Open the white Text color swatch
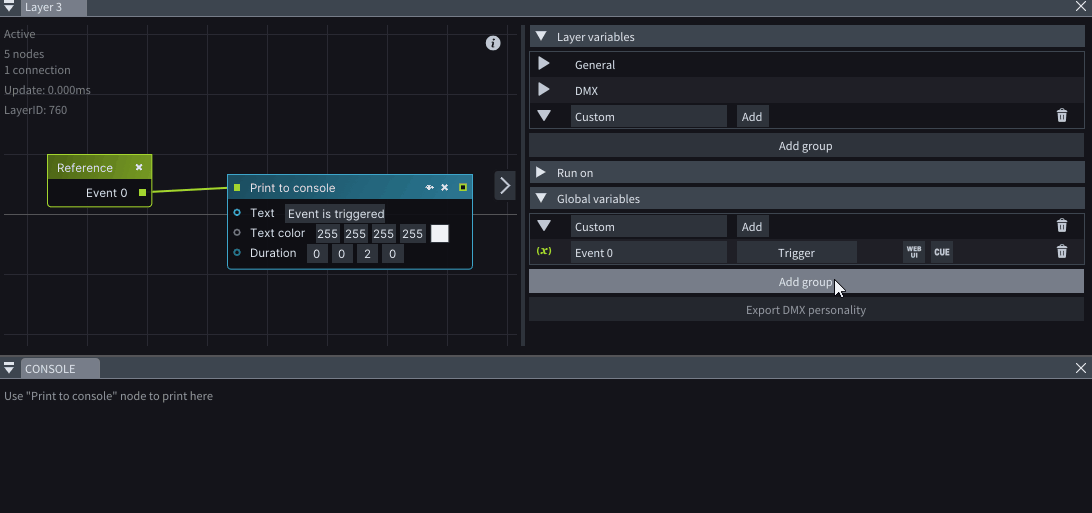Image resolution: width=1092 pixels, height=513 pixels. point(439,233)
